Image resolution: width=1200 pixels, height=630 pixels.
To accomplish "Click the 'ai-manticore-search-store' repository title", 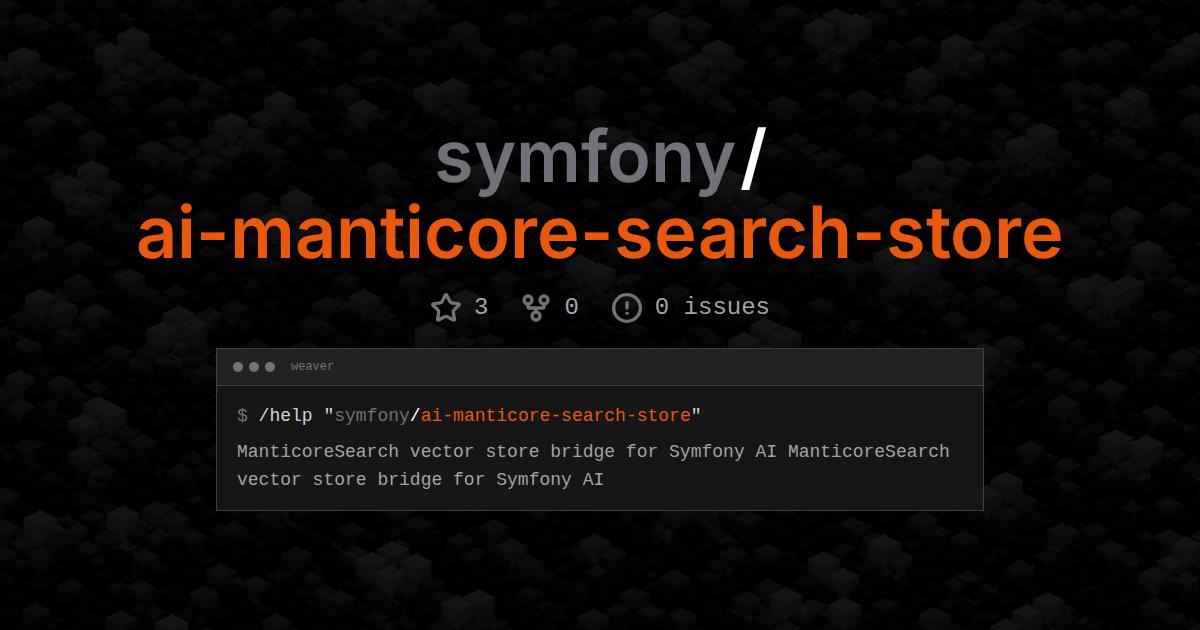I will [x=599, y=233].
